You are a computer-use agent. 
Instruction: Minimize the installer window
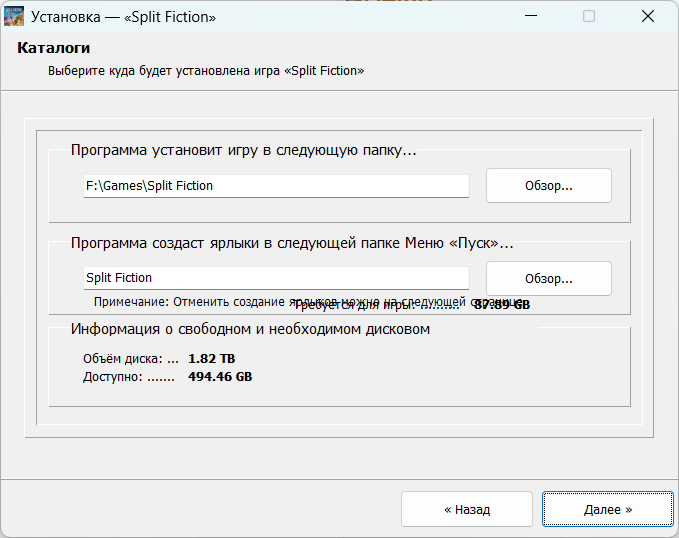pos(529,17)
